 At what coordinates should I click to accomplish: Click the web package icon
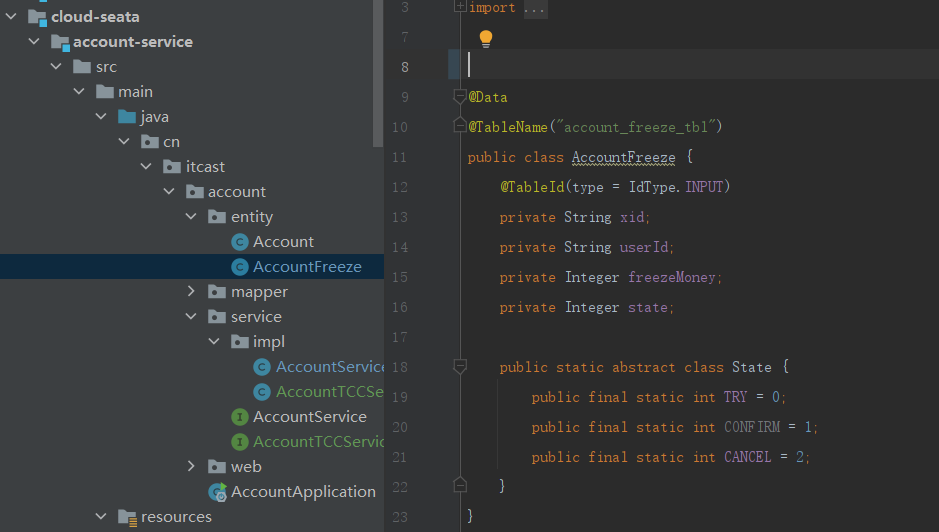click(217, 466)
